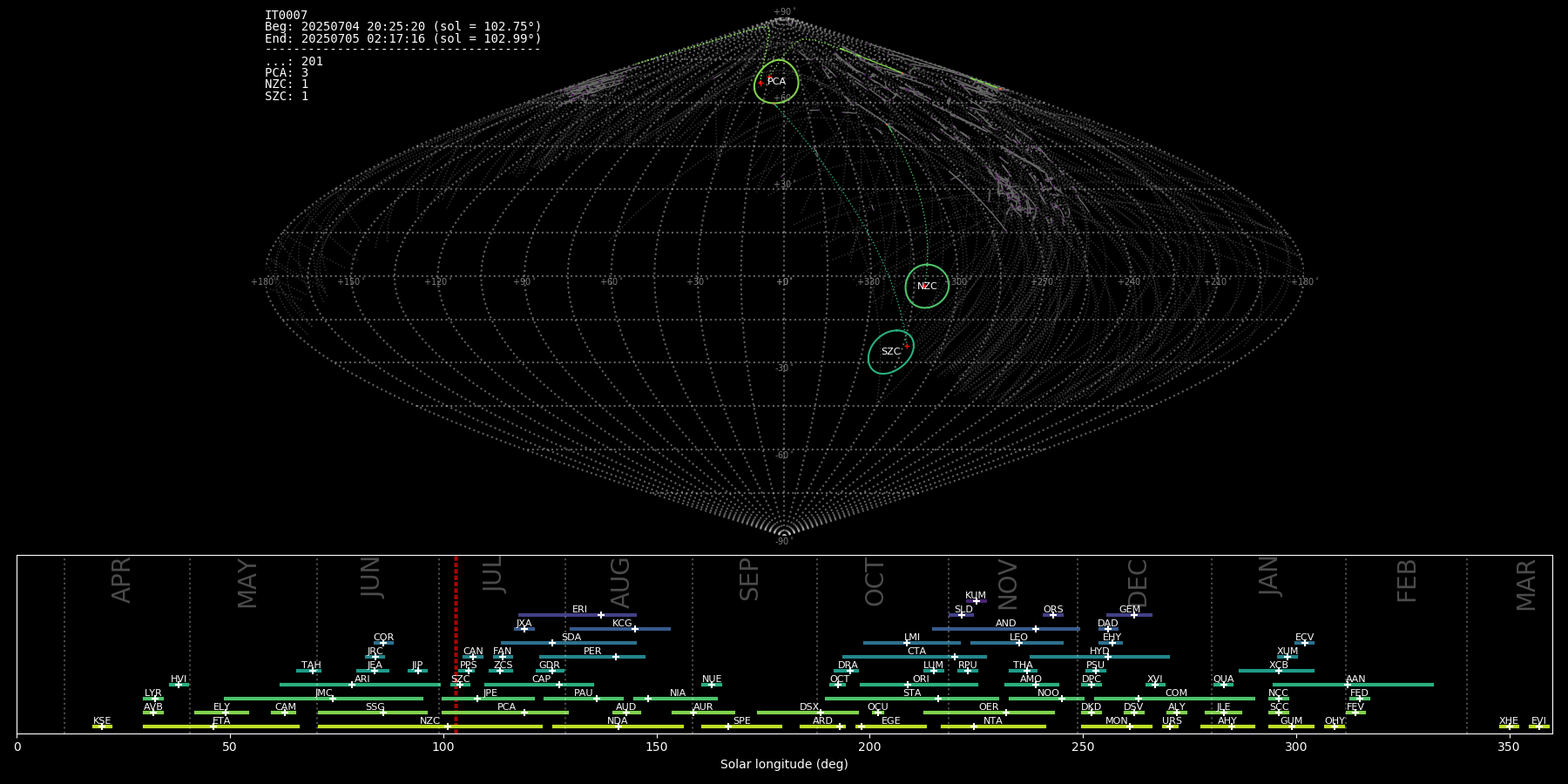Click the 'NZC: 1' count in the header
The height and width of the screenshot is (784, 1568).
(x=287, y=84)
